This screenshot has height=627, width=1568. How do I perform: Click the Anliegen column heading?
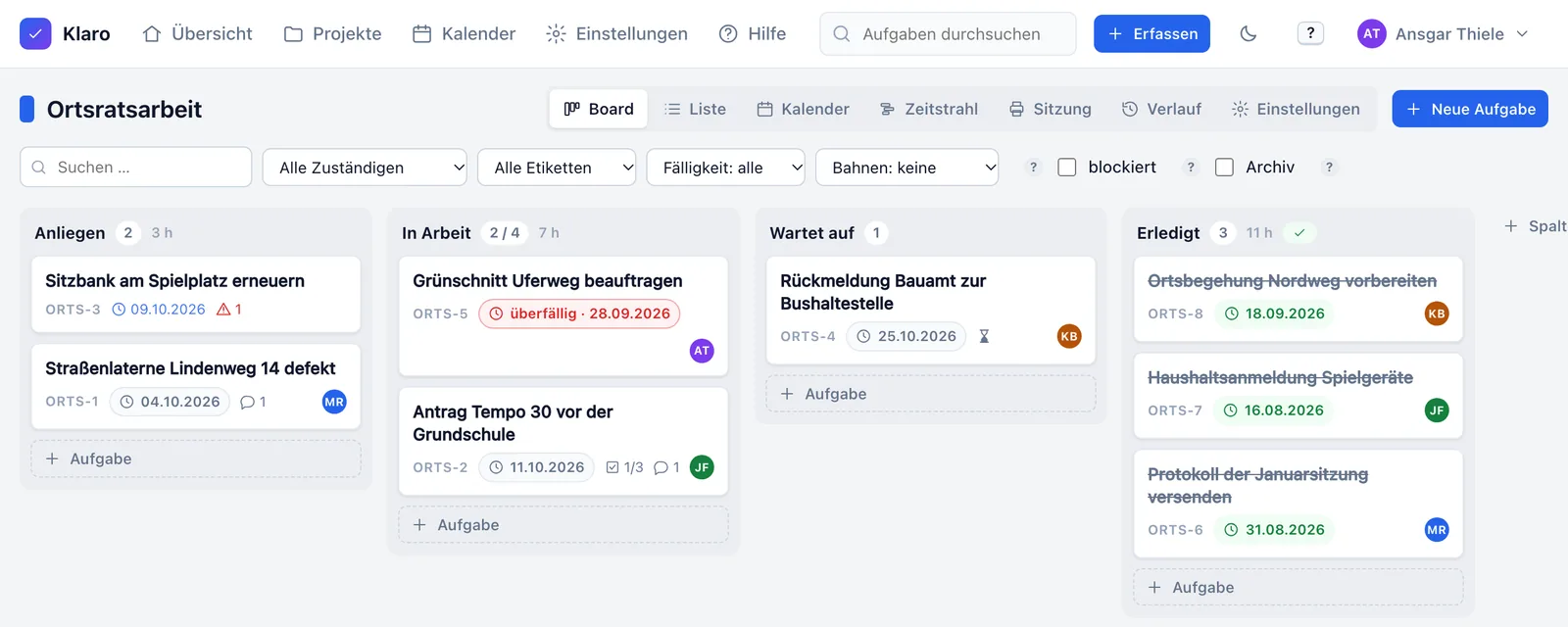tap(70, 233)
